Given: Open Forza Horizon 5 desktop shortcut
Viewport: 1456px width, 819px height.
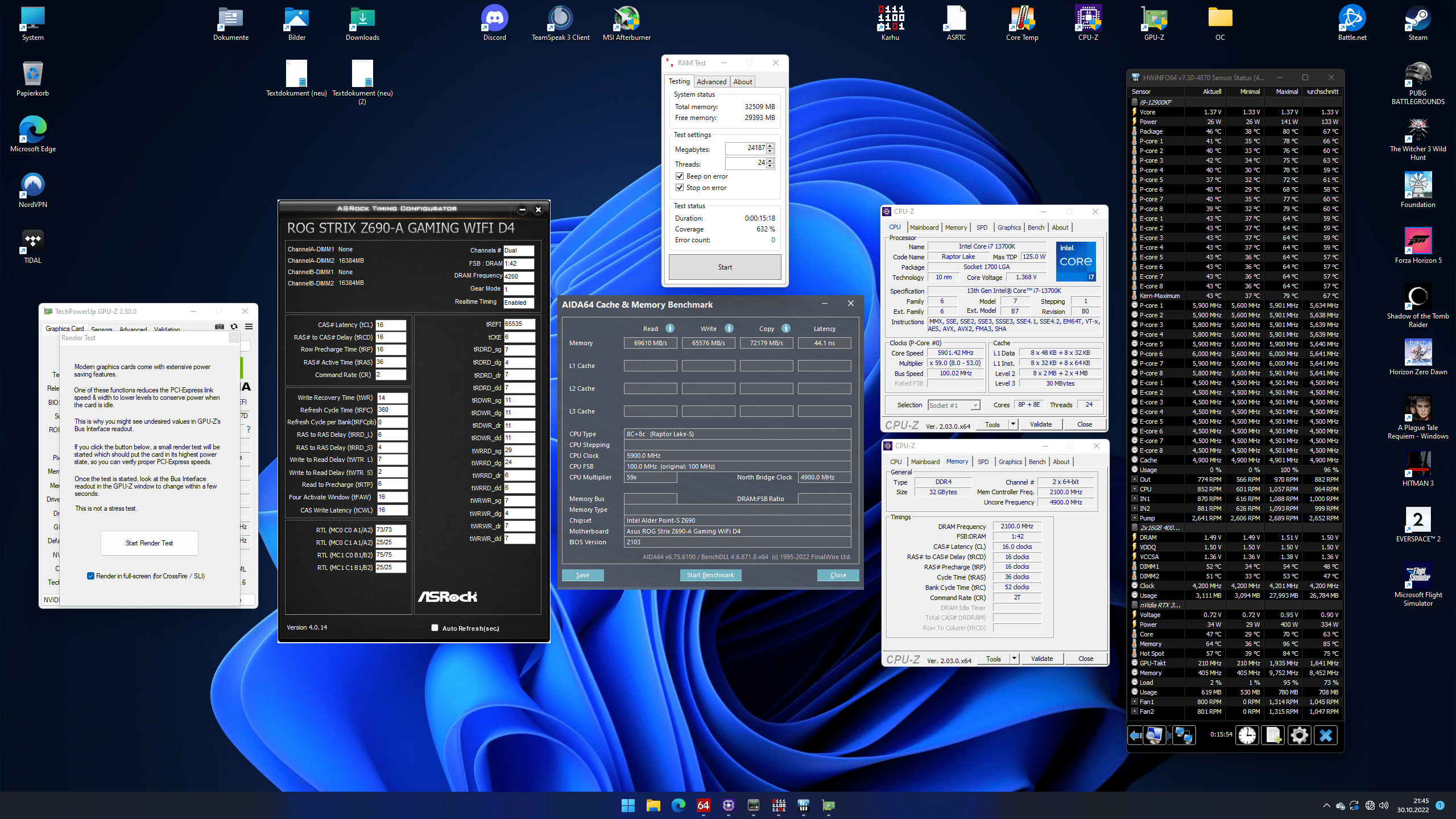Looking at the screenshot, I should pyautogui.click(x=1418, y=246).
